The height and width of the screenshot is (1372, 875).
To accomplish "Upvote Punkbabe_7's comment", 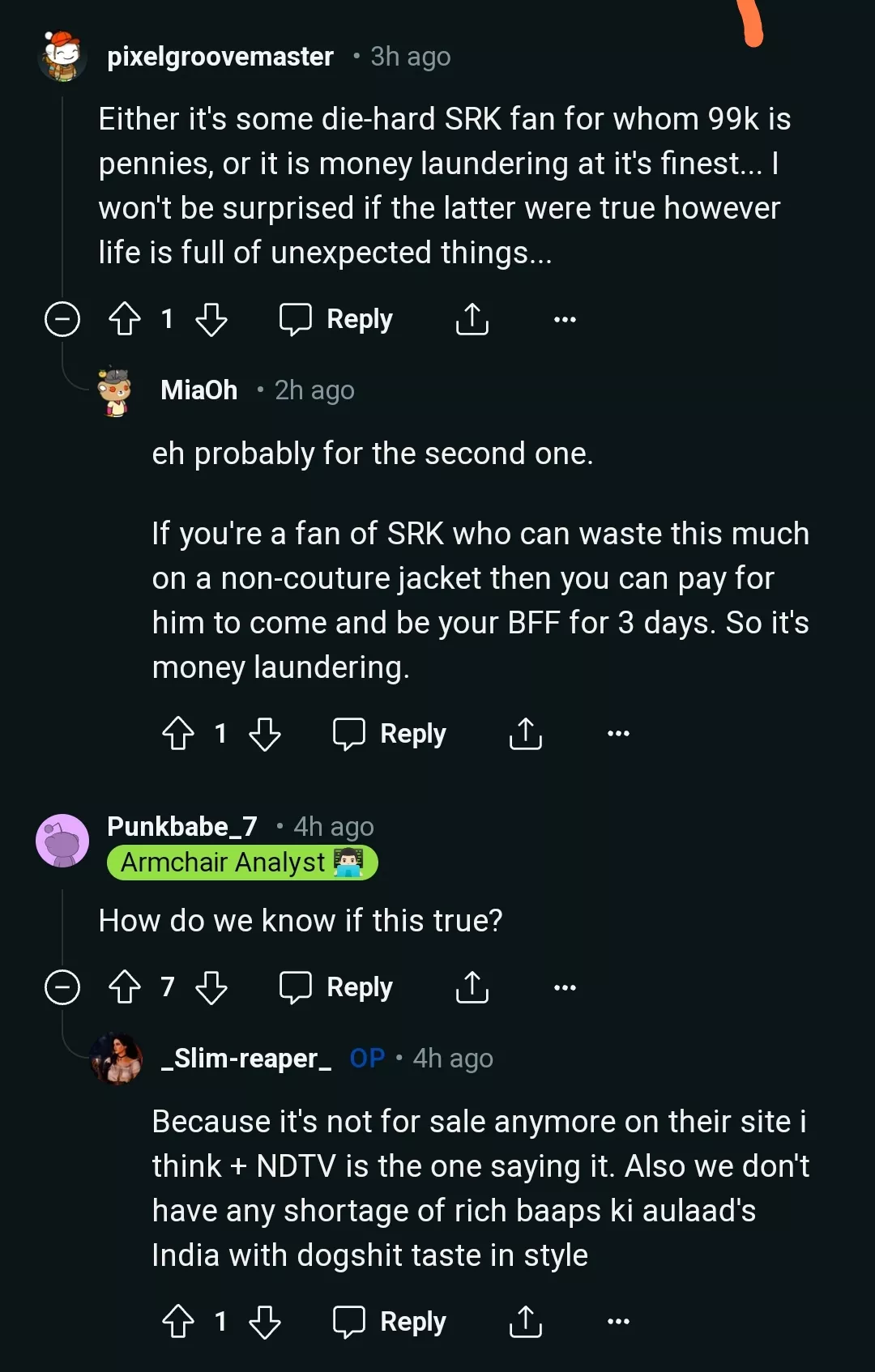I will coord(125,987).
